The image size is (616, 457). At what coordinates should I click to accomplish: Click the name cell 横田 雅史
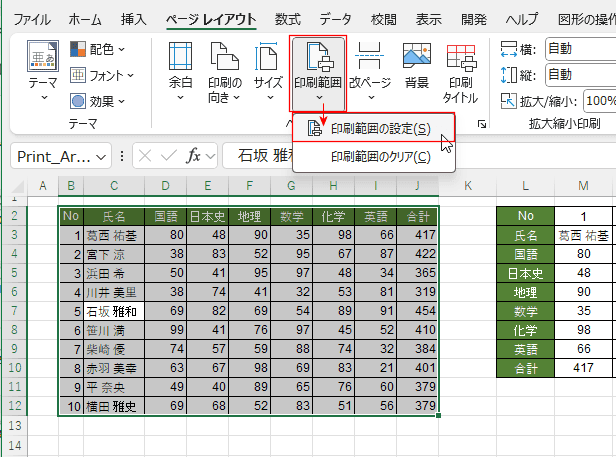(114, 406)
